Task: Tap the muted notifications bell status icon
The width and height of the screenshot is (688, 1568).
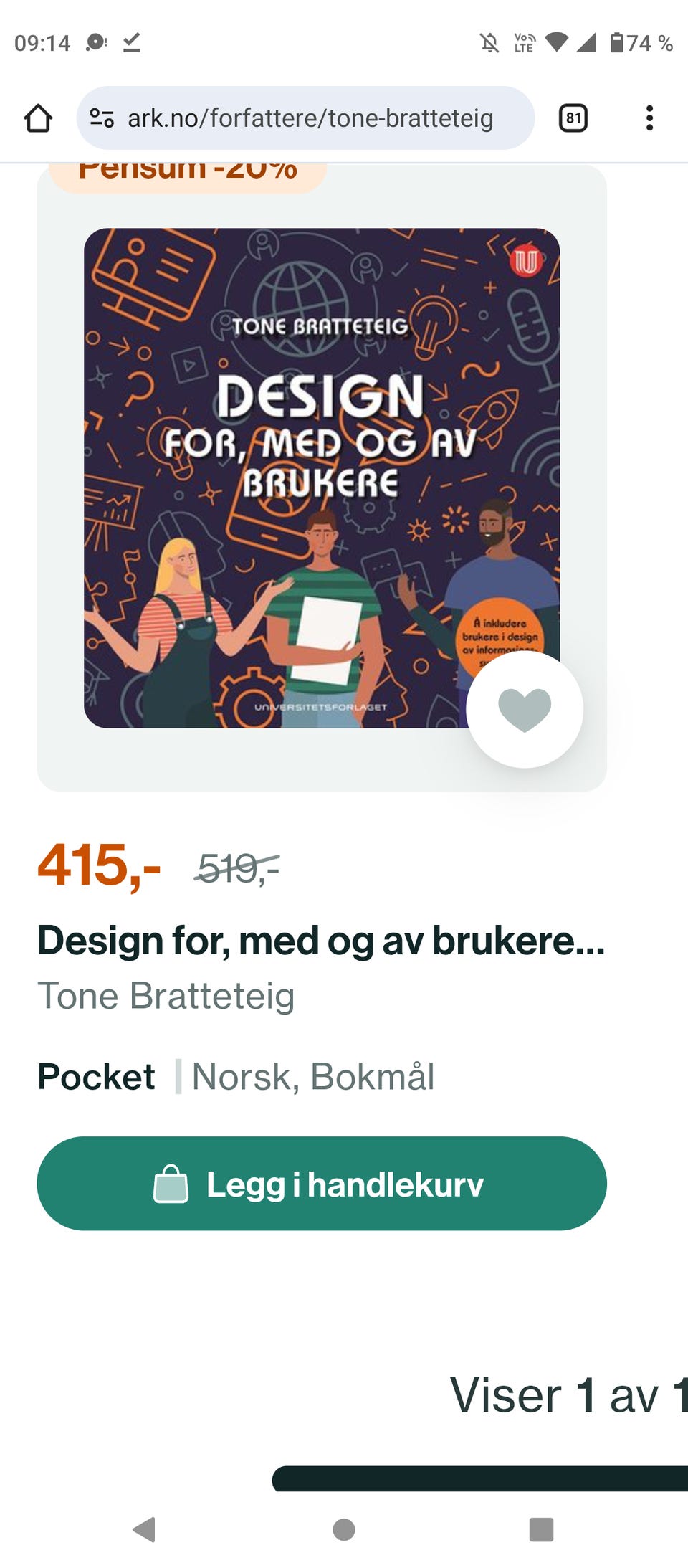Action: pyautogui.click(x=489, y=43)
